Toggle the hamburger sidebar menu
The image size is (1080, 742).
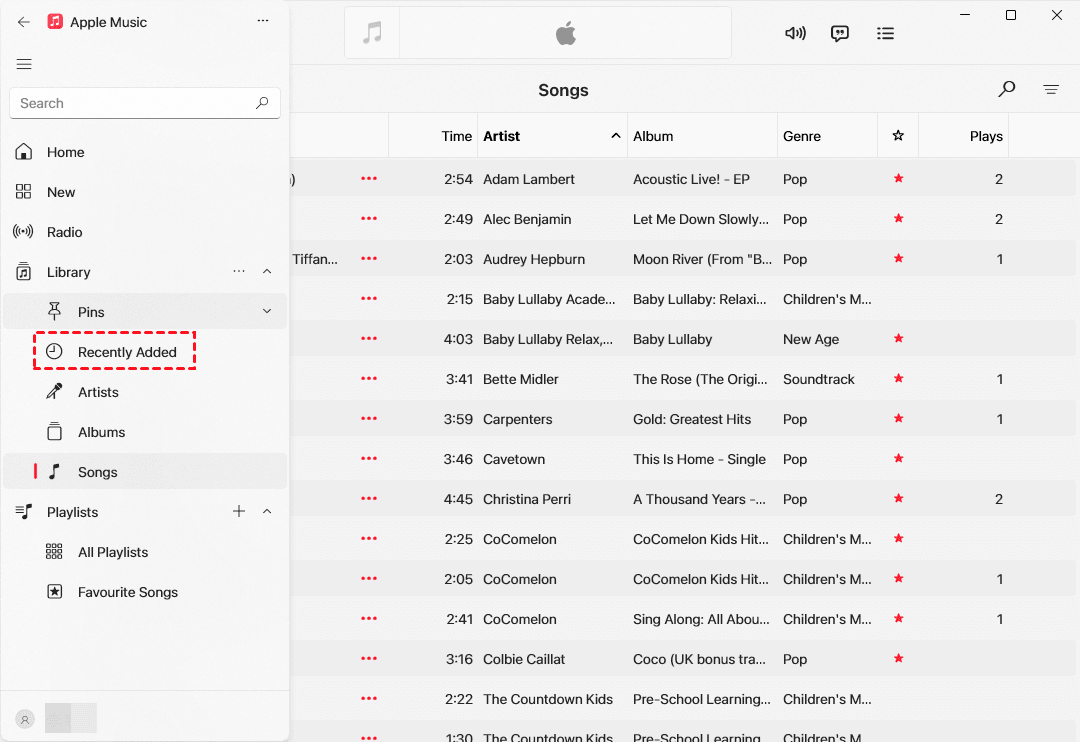pyautogui.click(x=24, y=64)
